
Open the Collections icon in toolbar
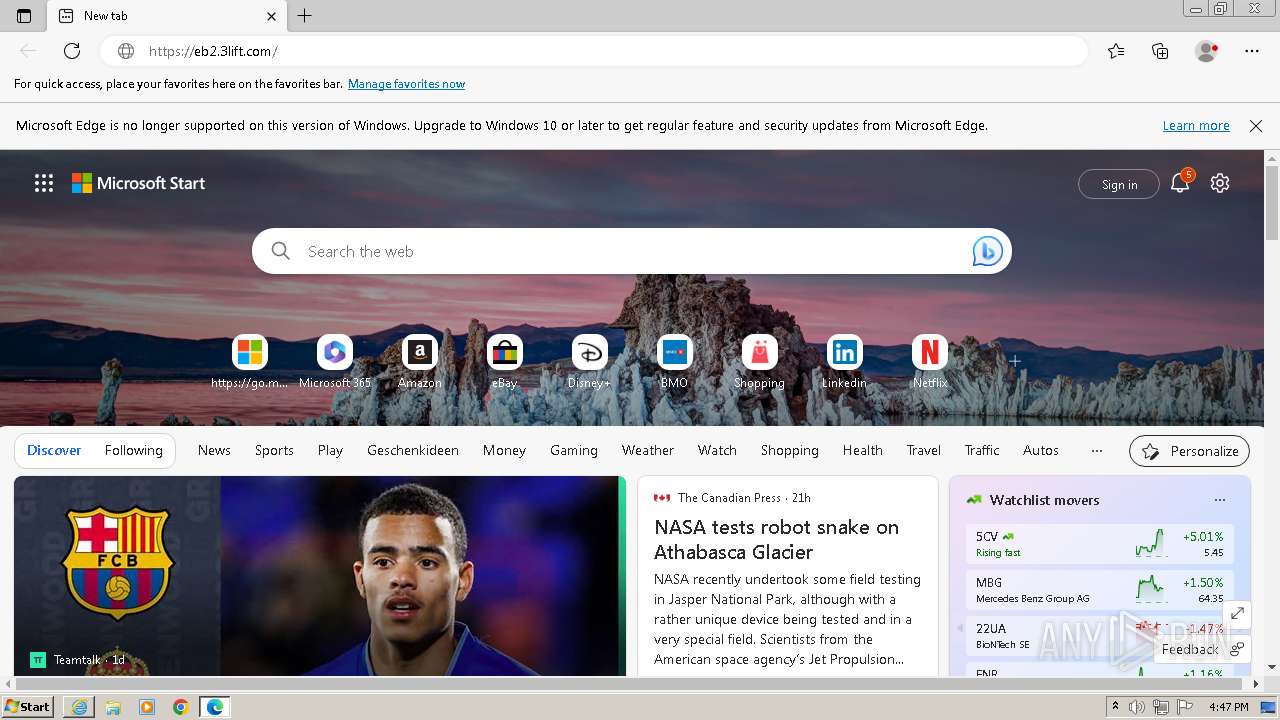(1160, 51)
